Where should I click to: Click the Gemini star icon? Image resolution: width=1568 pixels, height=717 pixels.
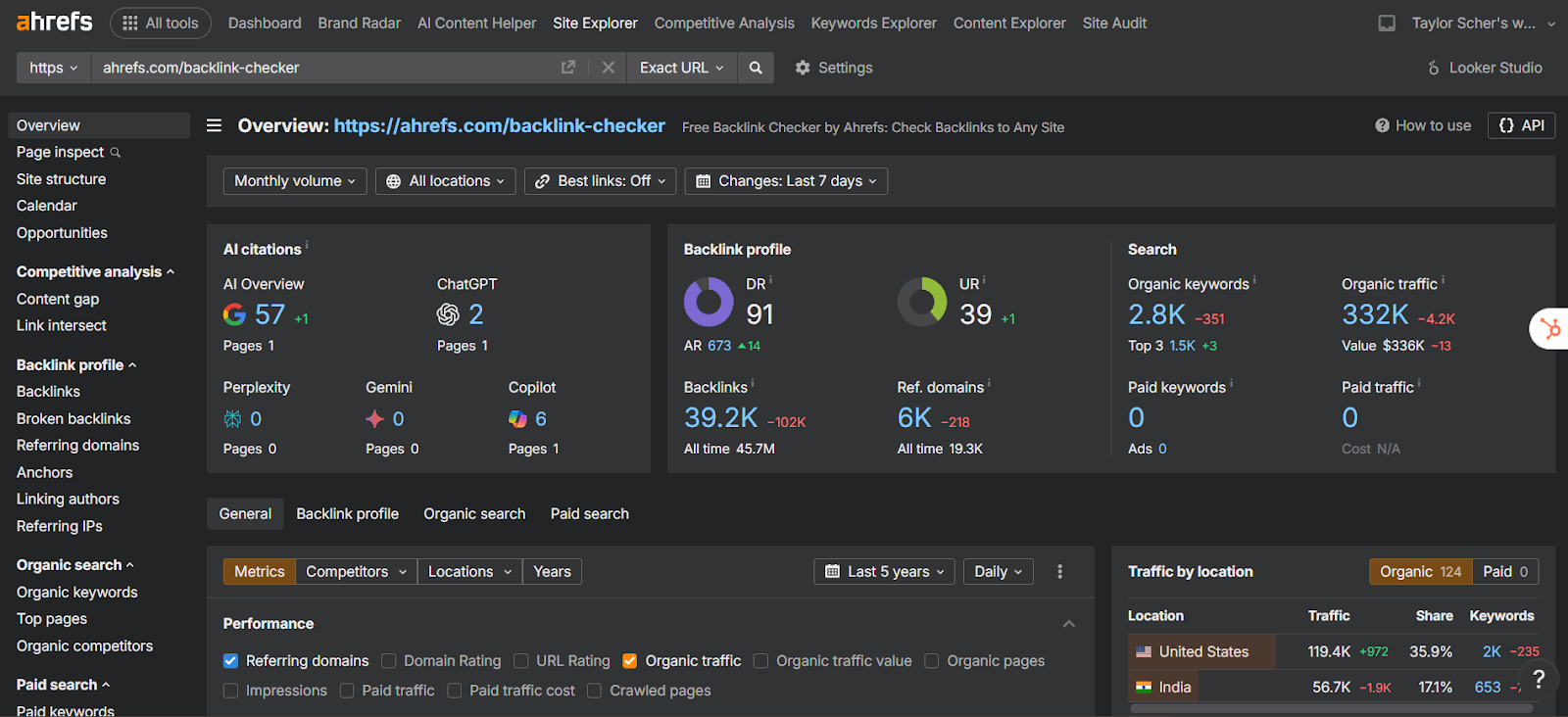point(374,419)
